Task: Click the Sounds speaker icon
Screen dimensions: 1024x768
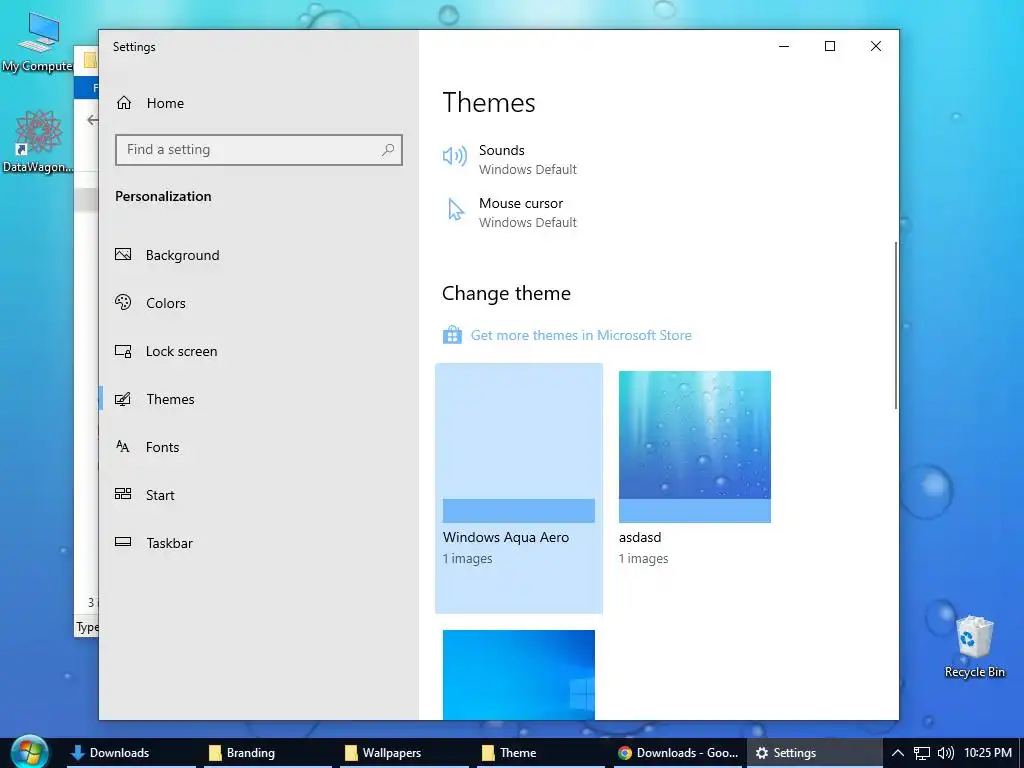Action: pos(455,156)
